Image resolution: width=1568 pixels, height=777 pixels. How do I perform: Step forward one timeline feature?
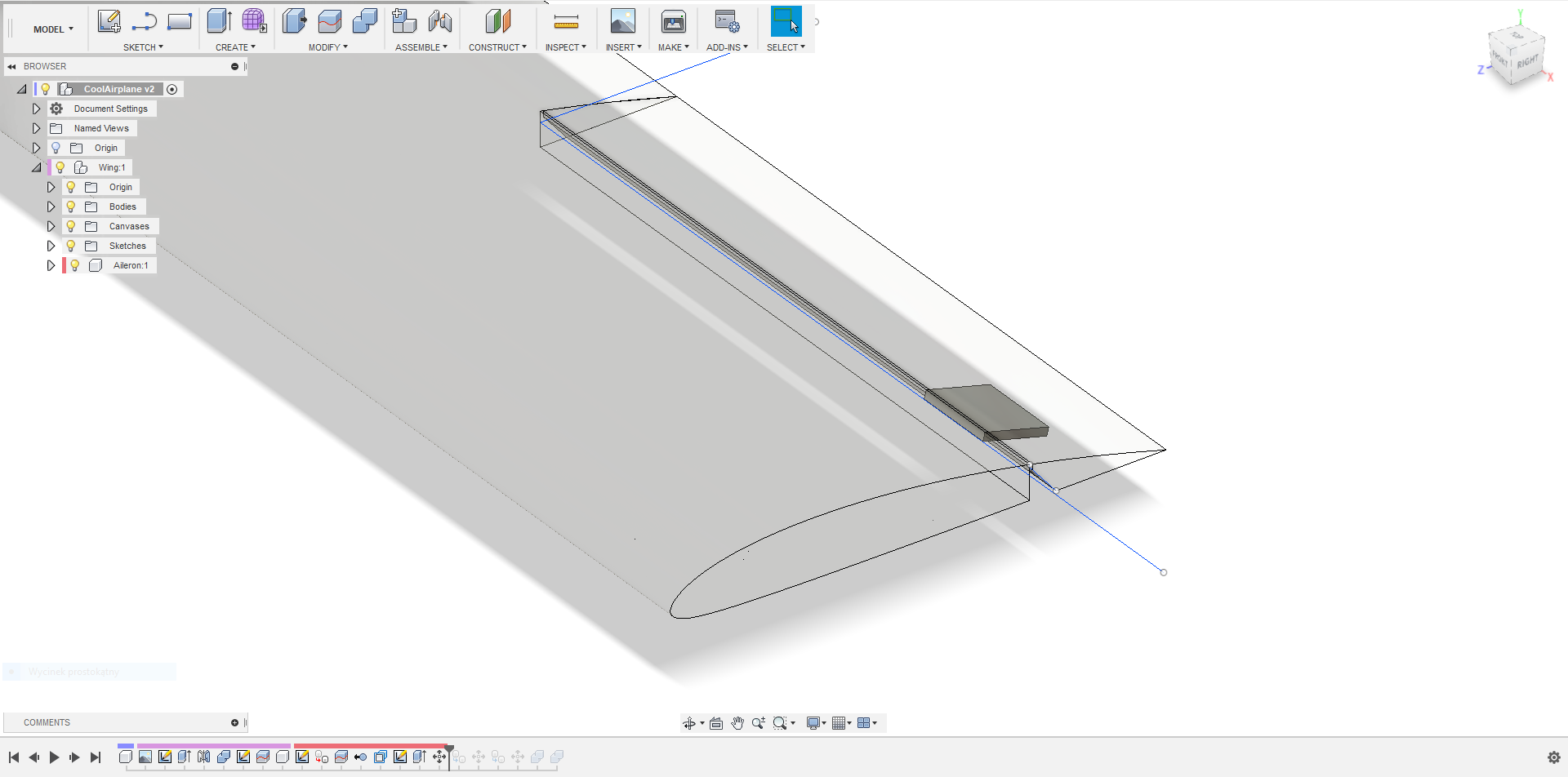pyautogui.click(x=74, y=757)
